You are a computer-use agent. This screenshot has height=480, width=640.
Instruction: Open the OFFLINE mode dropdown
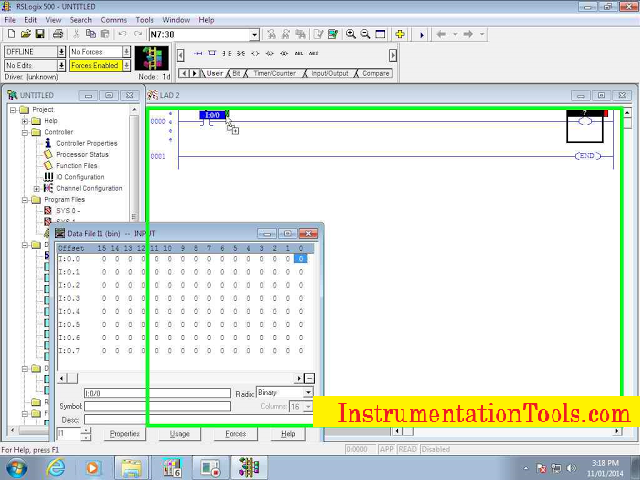pos(61,52)
